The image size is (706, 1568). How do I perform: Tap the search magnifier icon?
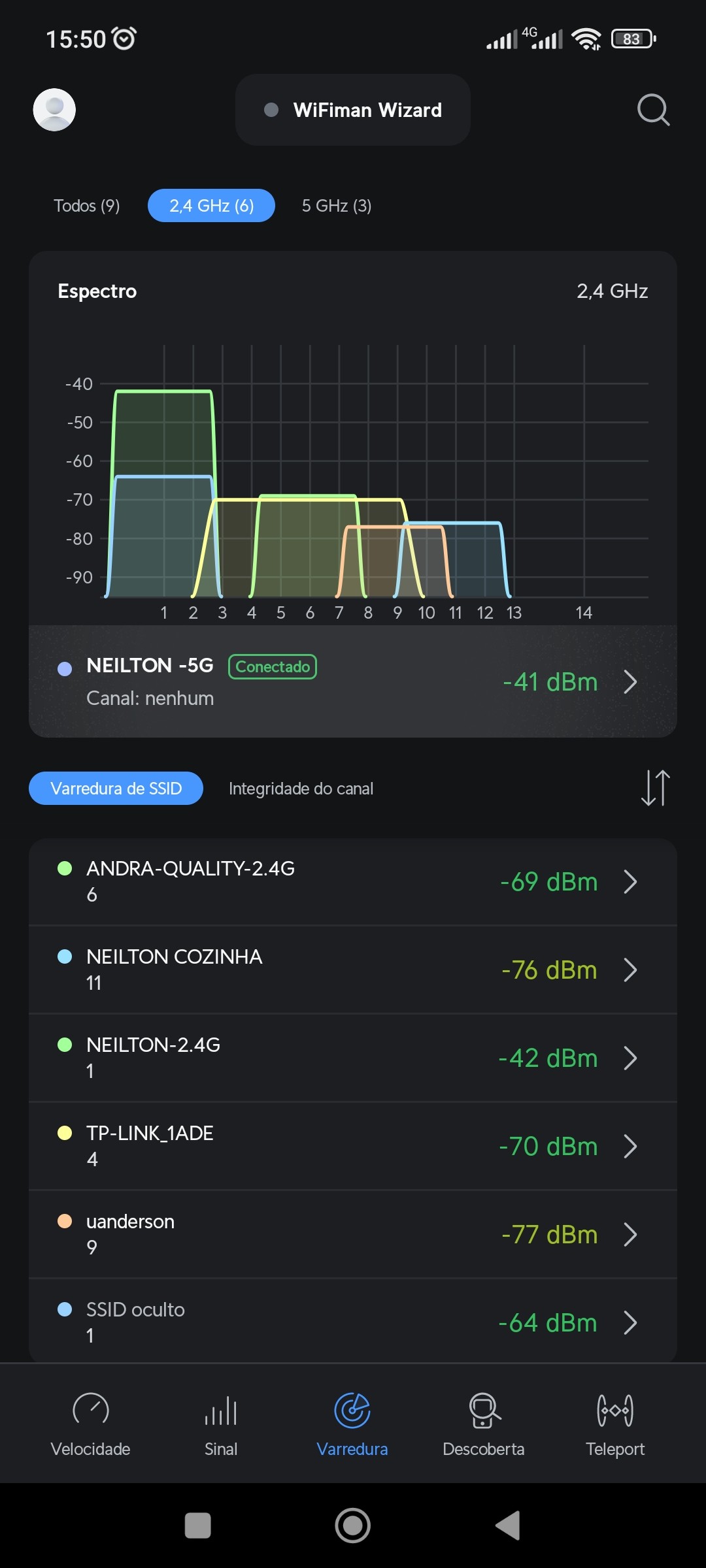653,110
